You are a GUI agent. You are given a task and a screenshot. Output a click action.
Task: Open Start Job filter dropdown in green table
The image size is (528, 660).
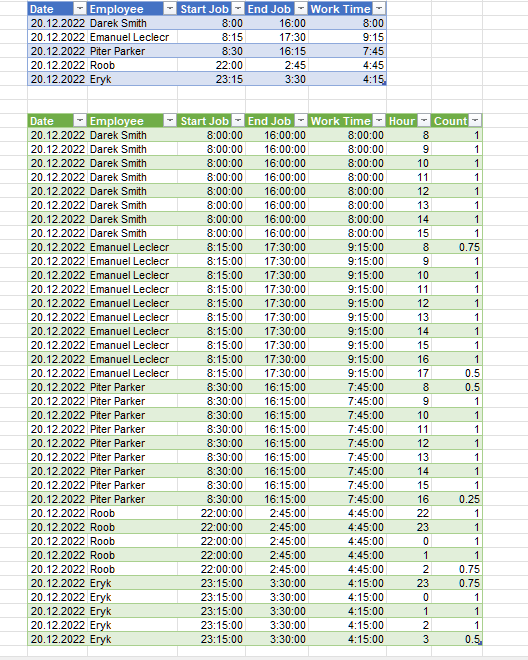click(238, 121)
